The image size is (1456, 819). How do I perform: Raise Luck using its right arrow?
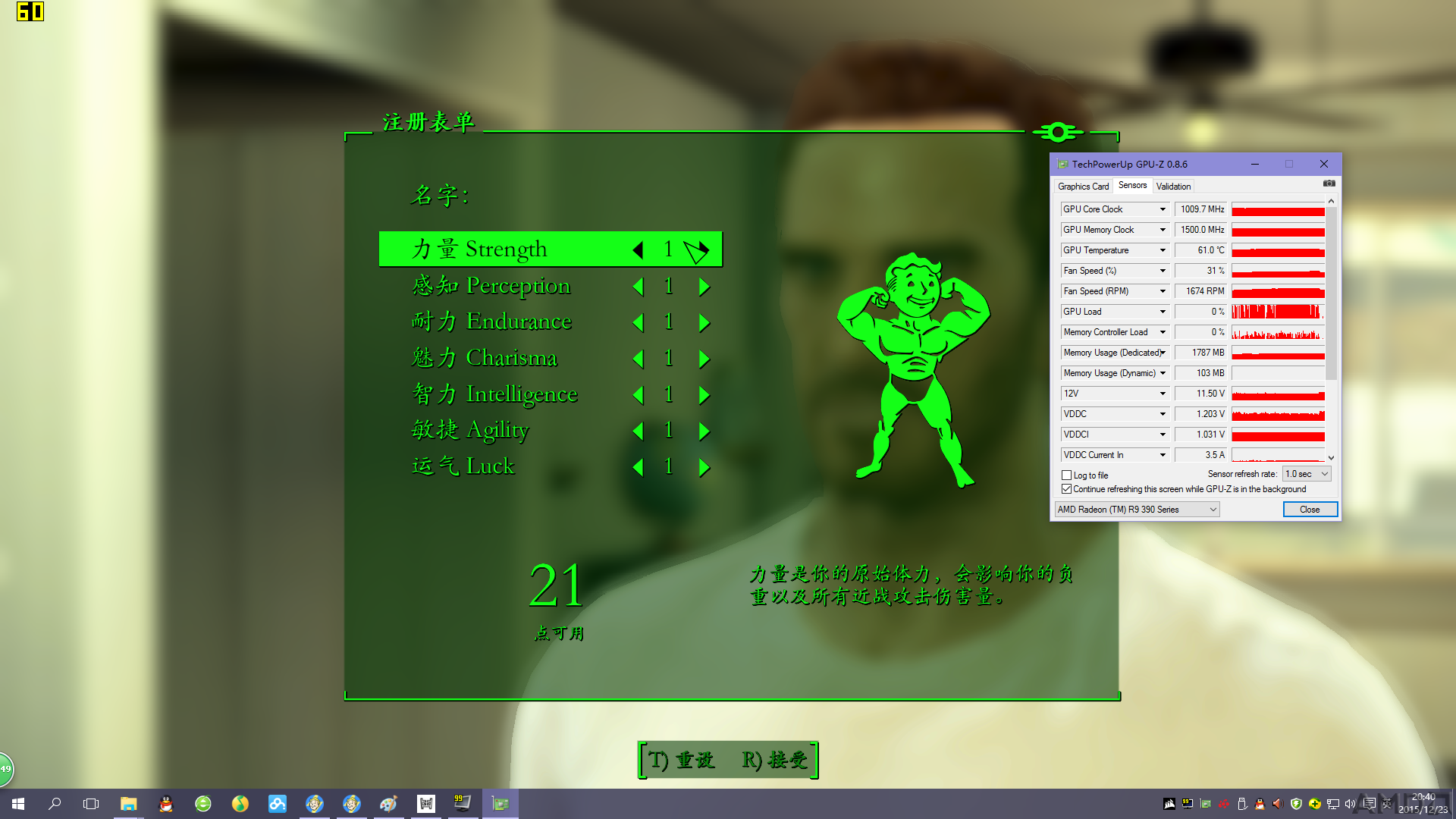pyautogui.click(x=704, y=467)
